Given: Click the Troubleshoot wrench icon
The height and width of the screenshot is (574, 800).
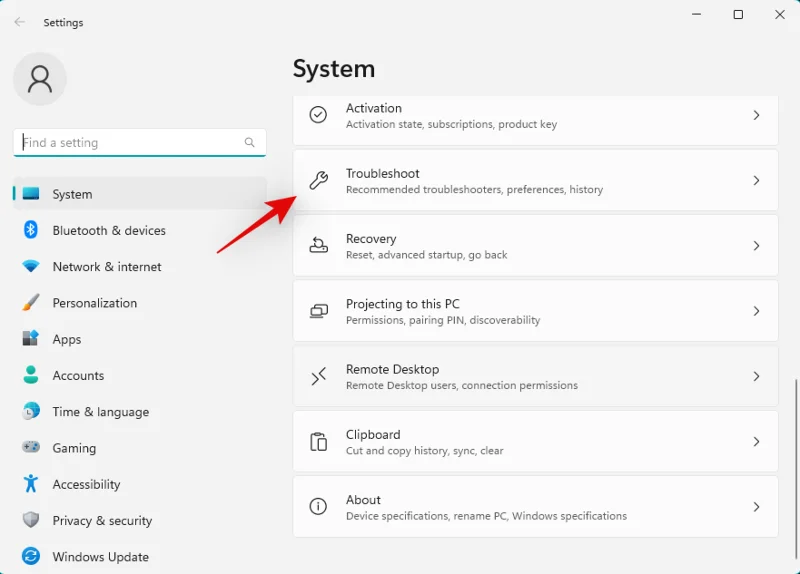Looking at the screenshot, I should coord(318,181).
